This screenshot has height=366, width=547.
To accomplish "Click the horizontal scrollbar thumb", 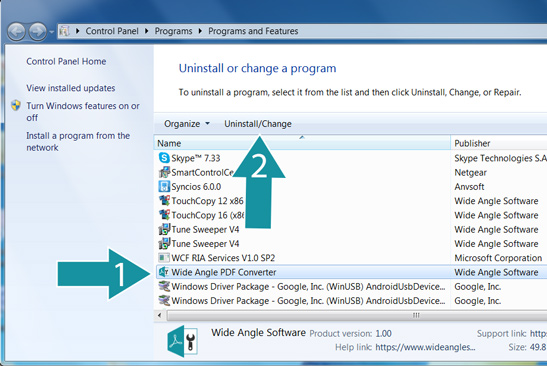I will [x=357, y=315].
